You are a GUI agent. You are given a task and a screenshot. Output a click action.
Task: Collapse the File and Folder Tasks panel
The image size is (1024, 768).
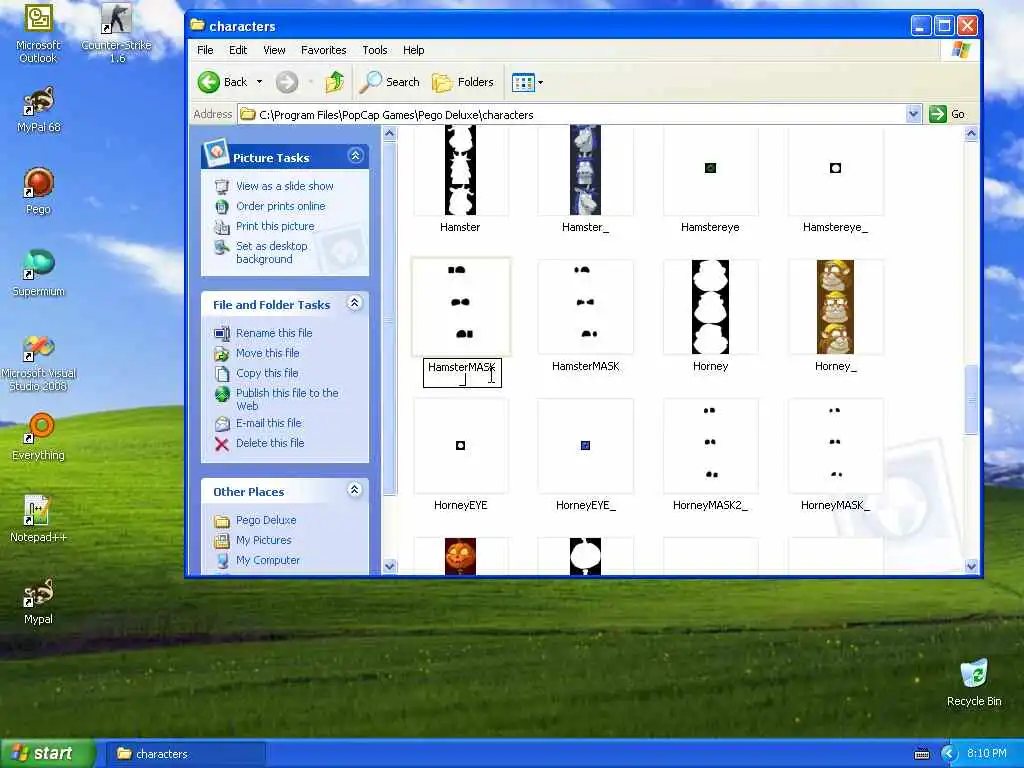(x=355, y=303)
